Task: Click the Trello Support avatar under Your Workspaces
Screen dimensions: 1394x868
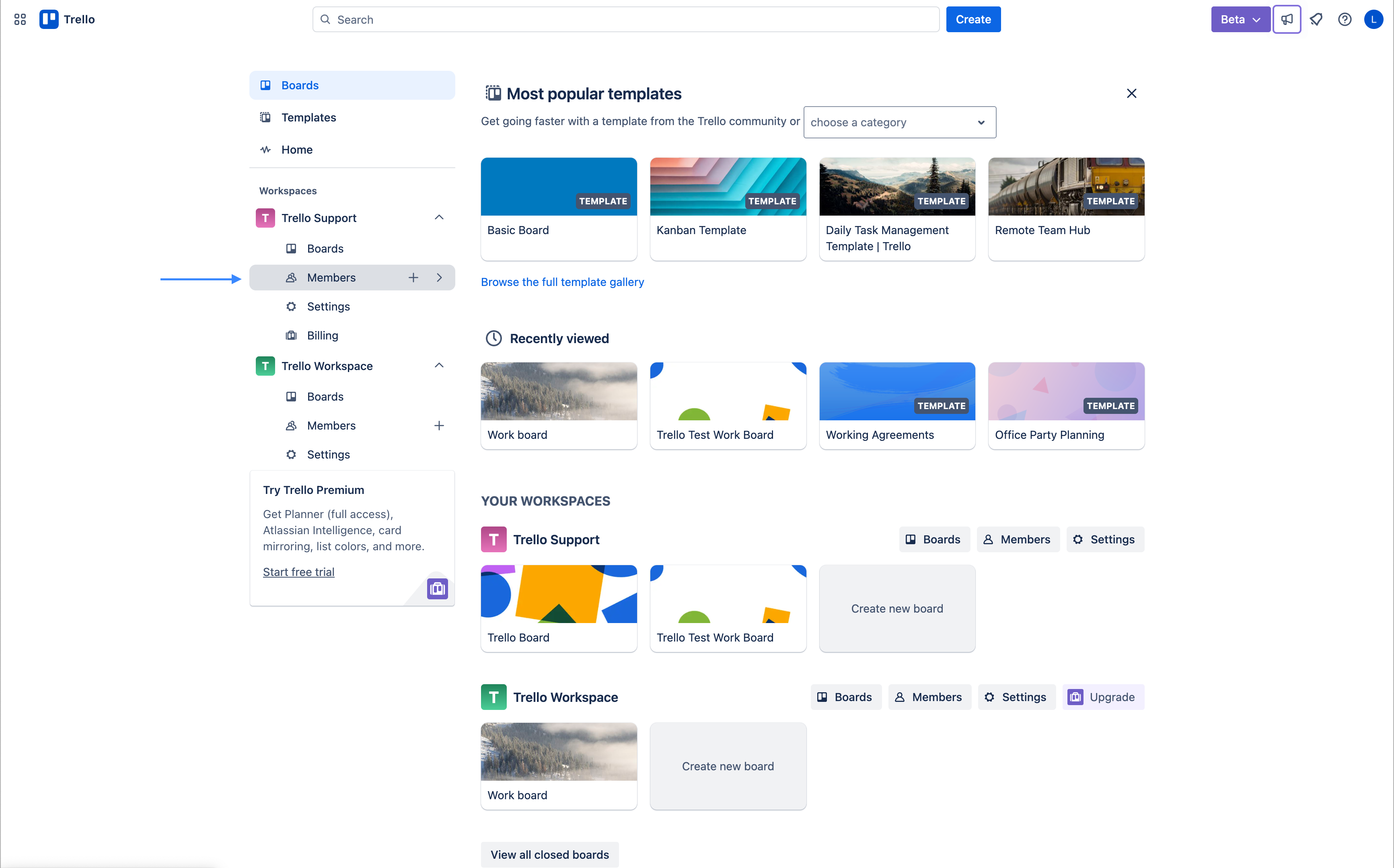Action: [493, 540]
